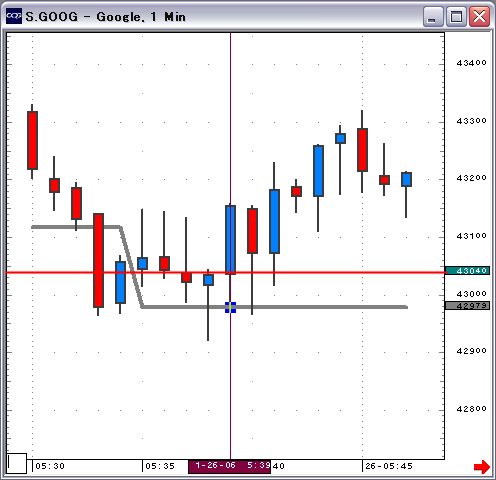Image resolution: width=496 pixels, height=480 pixels.
Task: Click the 43000 price scale label
Action: click(471, 294)
